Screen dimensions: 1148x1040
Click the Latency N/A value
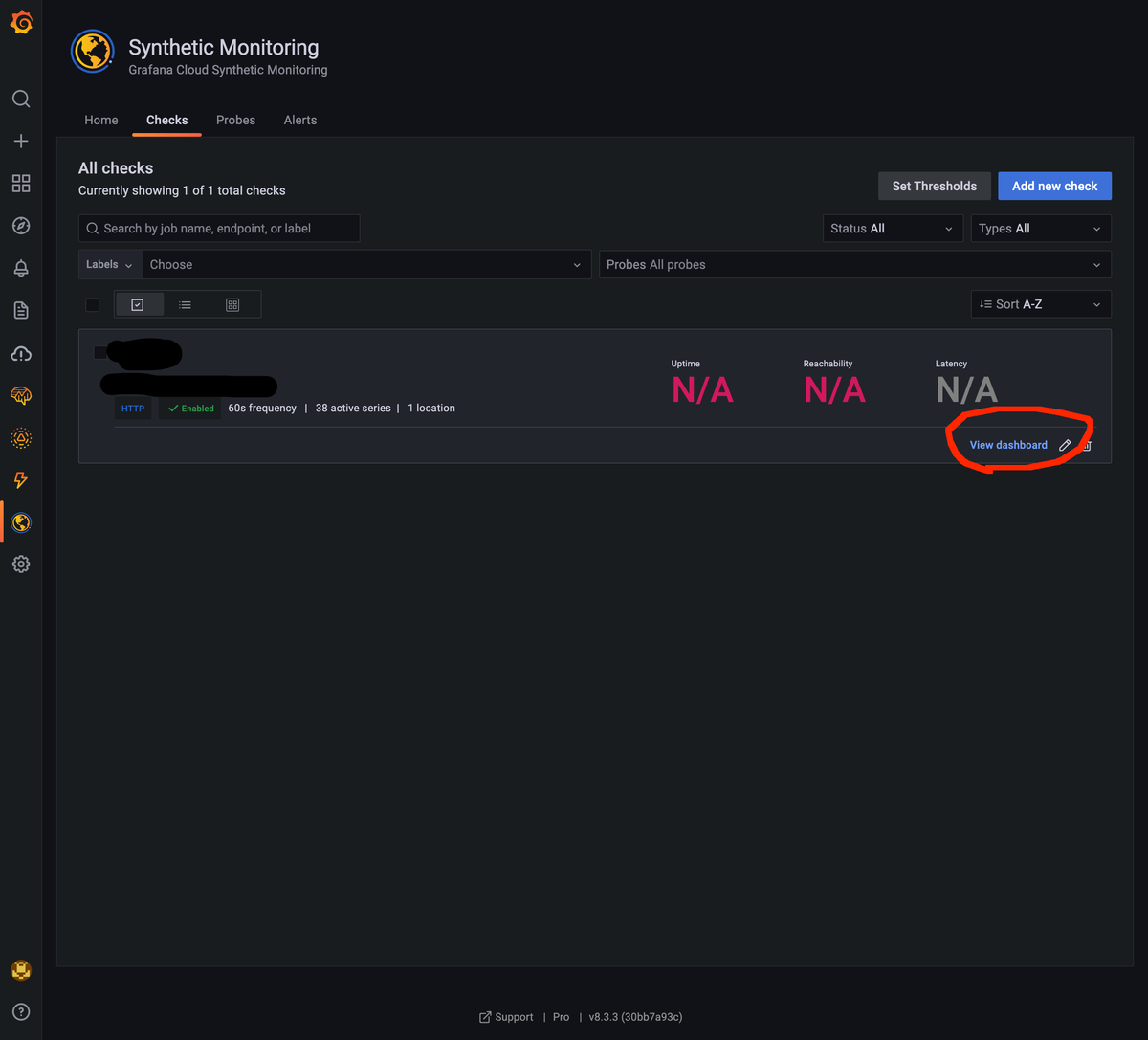pos(966,389)
